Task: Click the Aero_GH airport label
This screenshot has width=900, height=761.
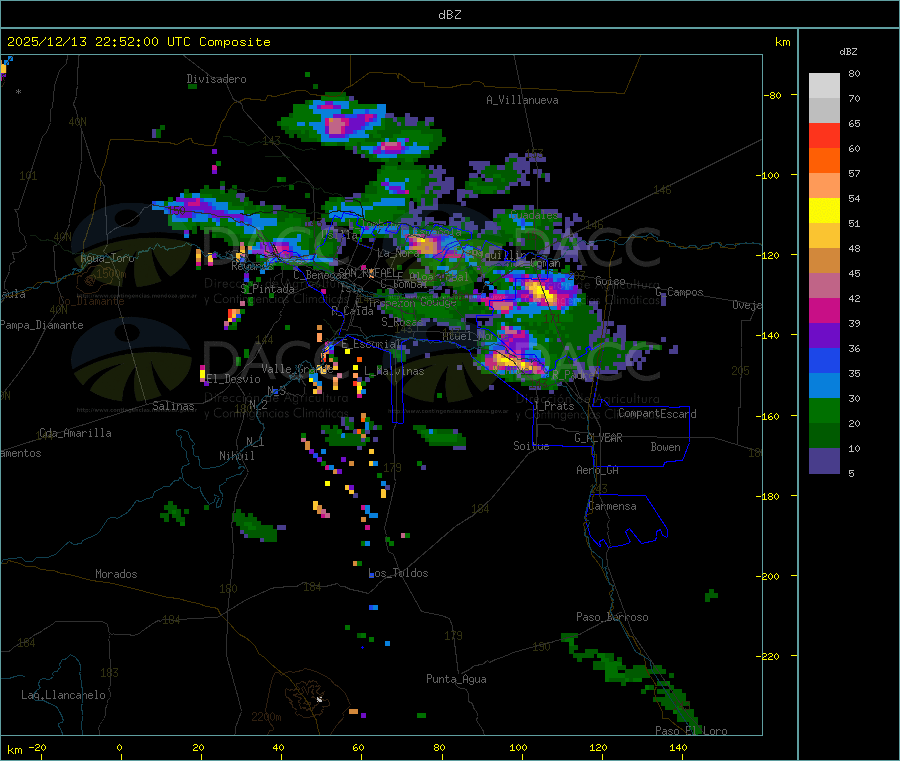Action: (598, 470)
